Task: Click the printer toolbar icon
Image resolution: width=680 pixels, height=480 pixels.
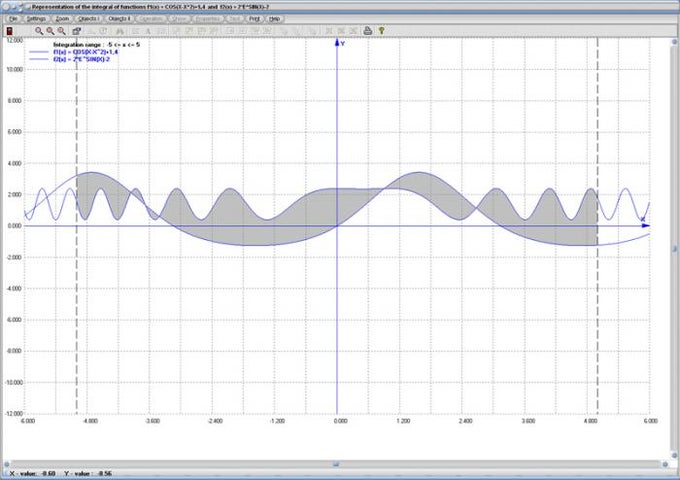Action: (x=368, y=31)
